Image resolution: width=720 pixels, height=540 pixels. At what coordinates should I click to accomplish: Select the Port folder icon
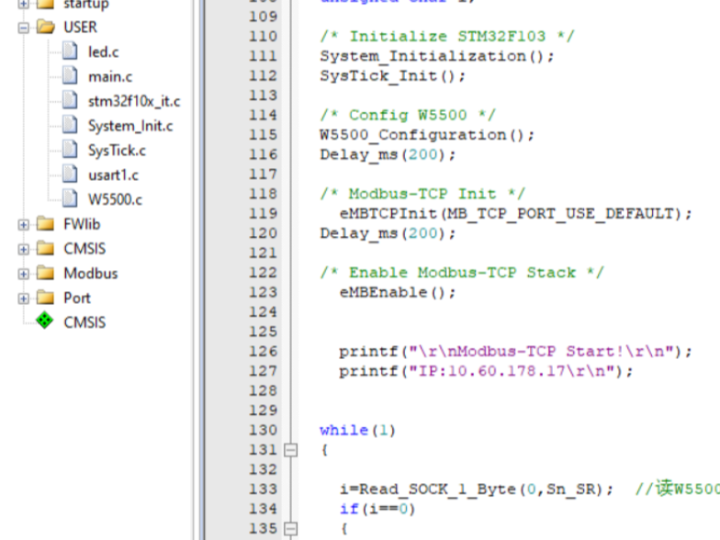click(45, 298)
